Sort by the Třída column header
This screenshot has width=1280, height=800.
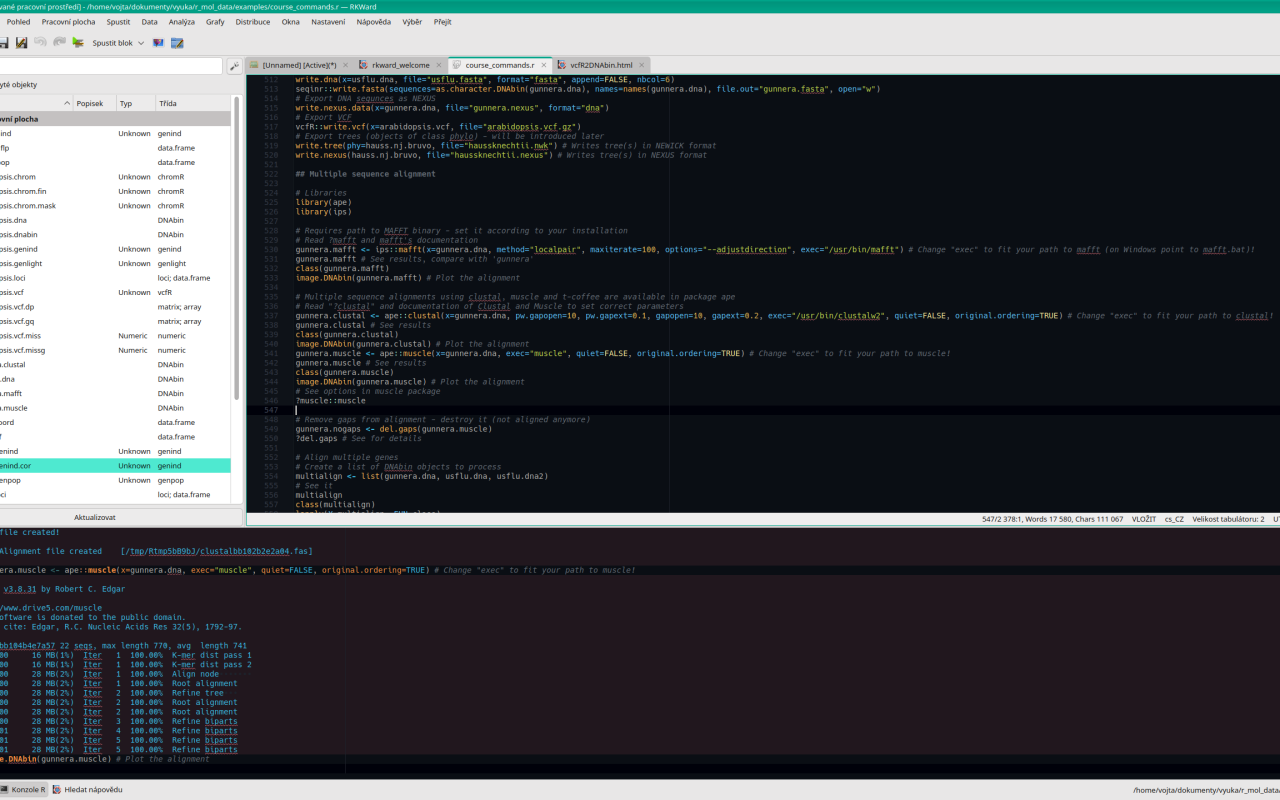pyautogui.click(x=193, y=103)
